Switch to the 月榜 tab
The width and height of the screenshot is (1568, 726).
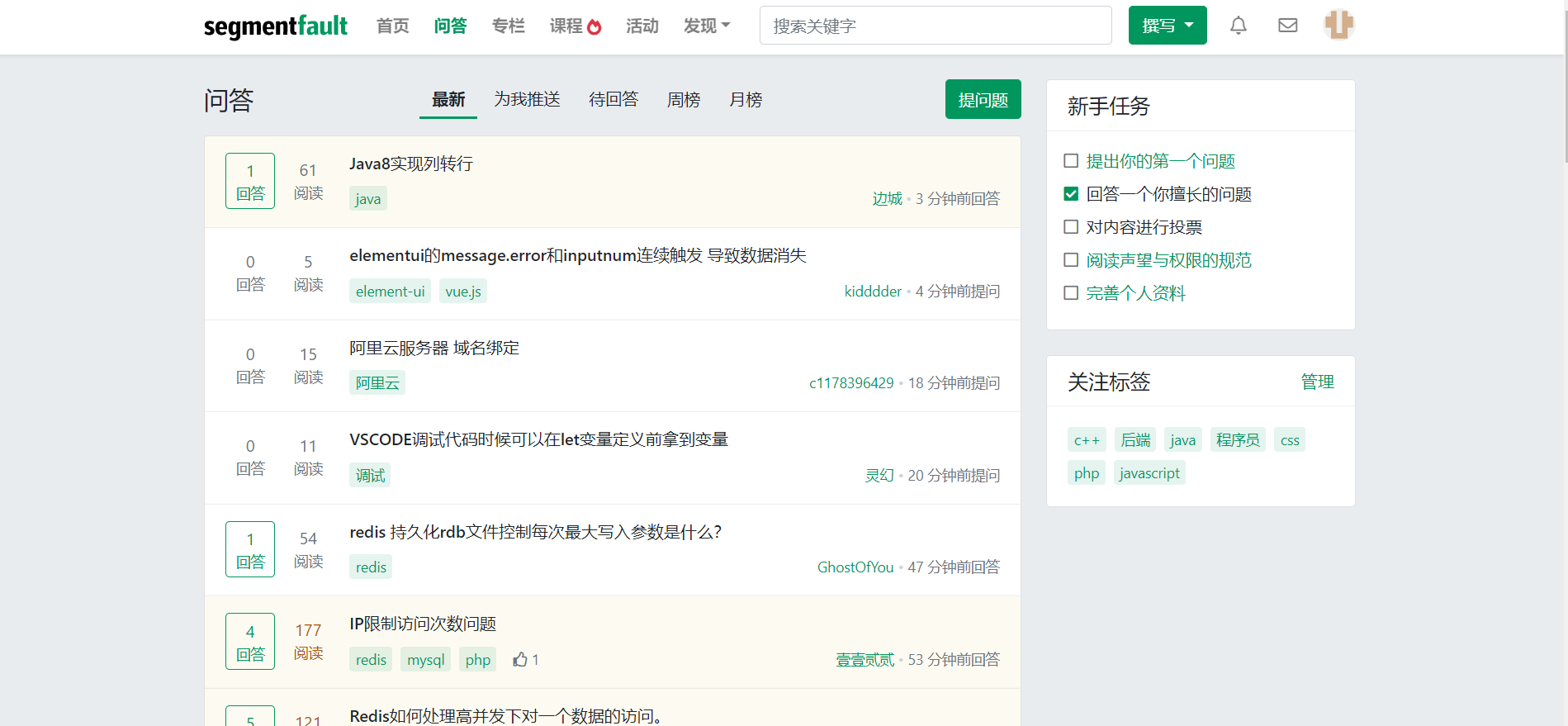[x=746, y=100]
